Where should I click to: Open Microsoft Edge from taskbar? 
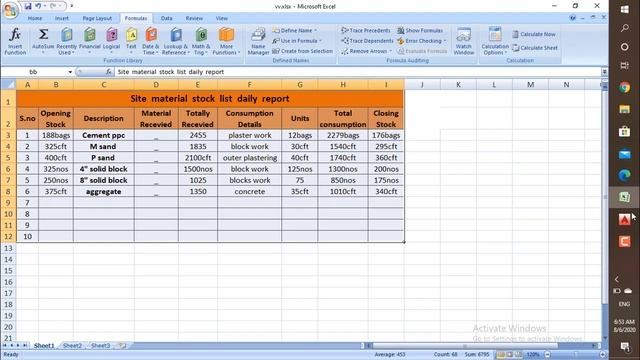click(624, 175)
